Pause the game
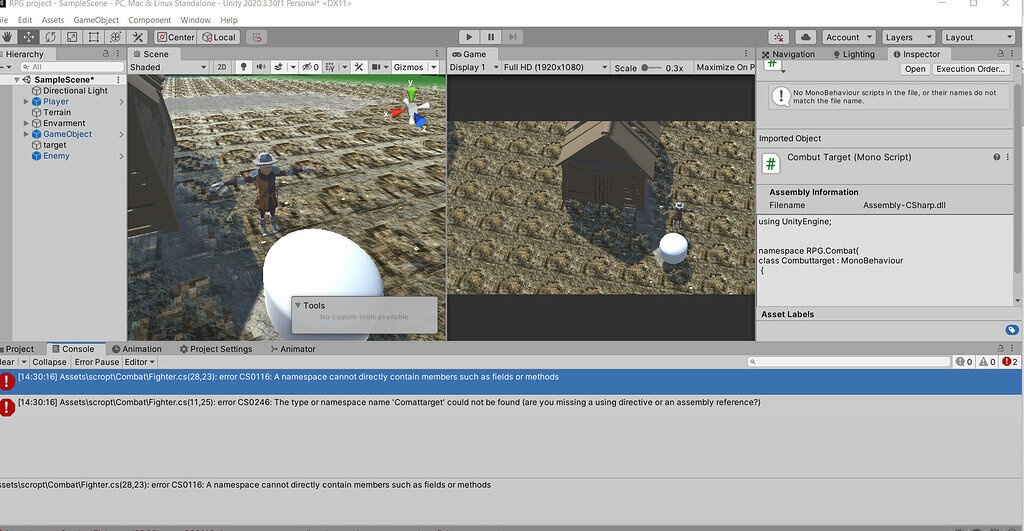The image size is (1024, 531). click(490, 37)
